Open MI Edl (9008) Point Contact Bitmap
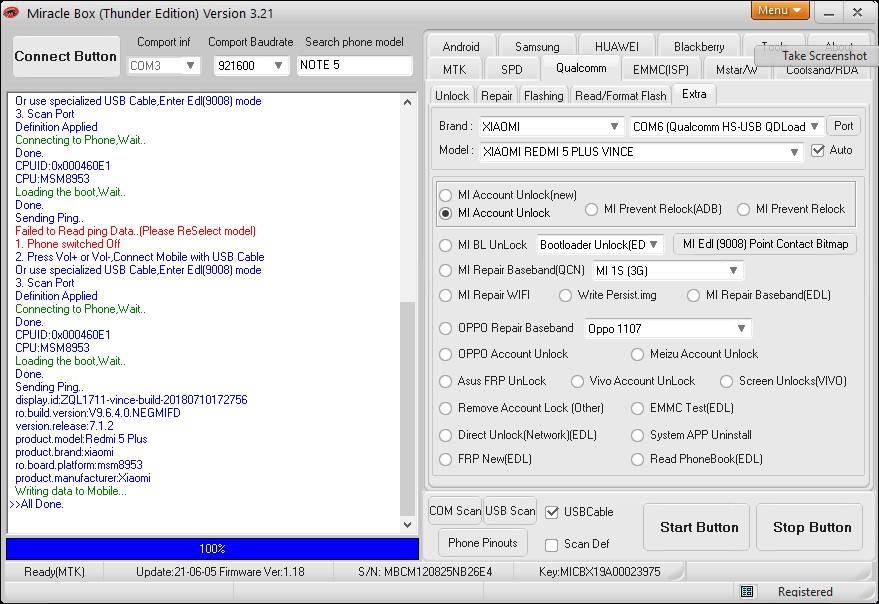The image size is (879, 604). [765, 244]
